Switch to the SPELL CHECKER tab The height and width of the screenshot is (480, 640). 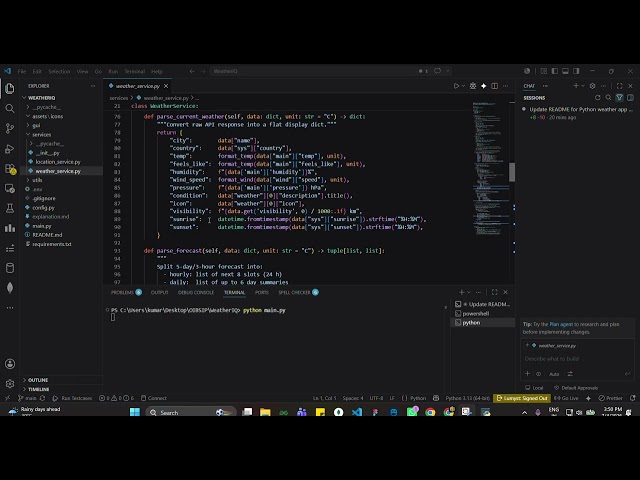tap(294, 292)
